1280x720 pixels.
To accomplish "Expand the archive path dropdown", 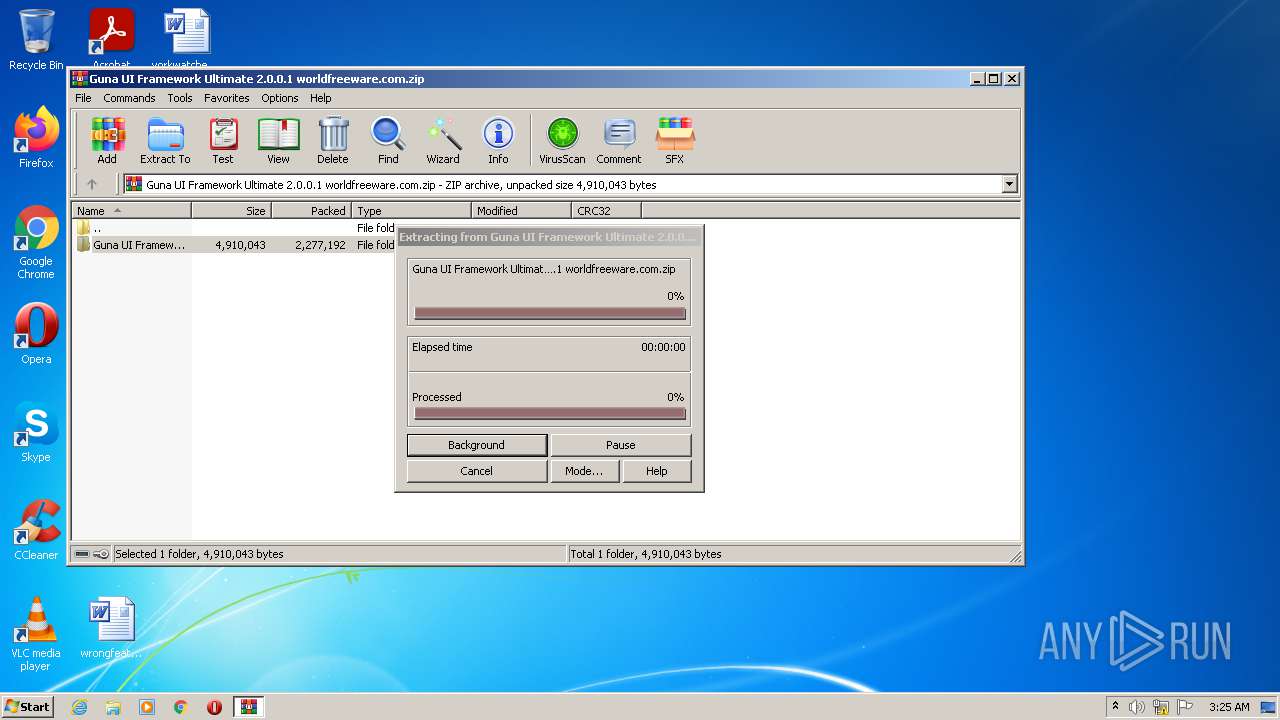I will point(1009,184).
